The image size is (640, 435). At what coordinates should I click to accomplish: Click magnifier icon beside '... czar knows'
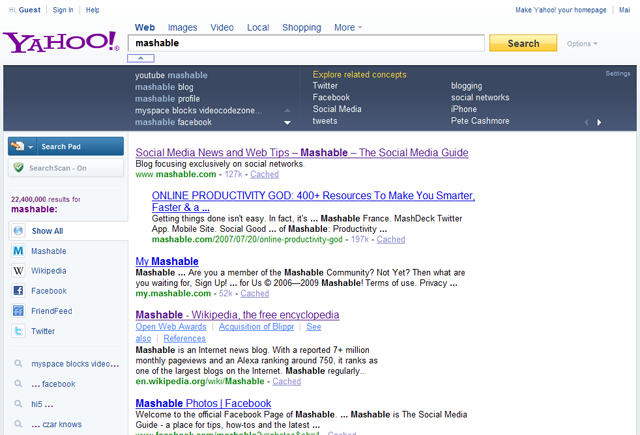tap(18, 424)
